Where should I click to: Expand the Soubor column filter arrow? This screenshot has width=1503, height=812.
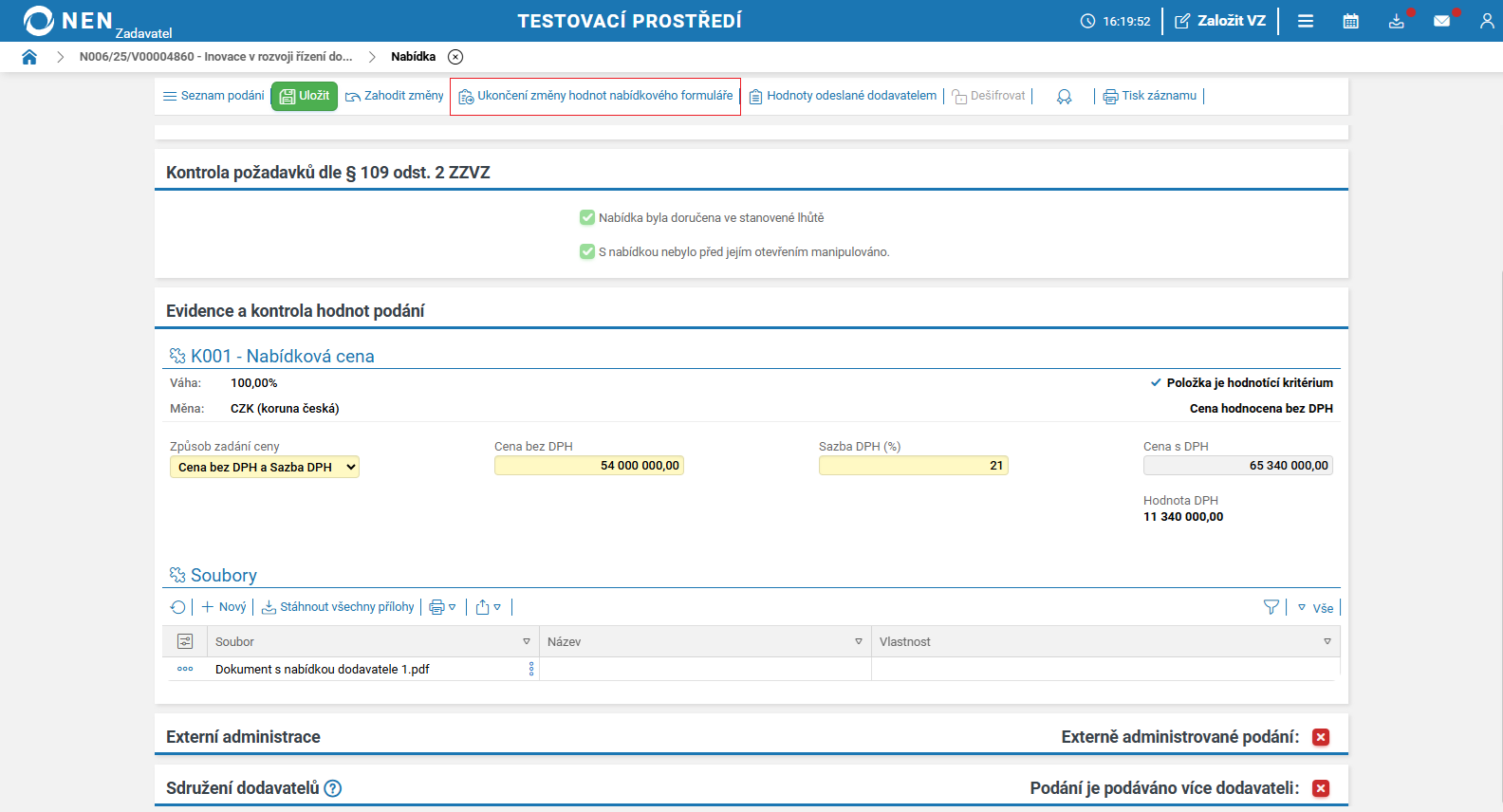click(527, 642)
